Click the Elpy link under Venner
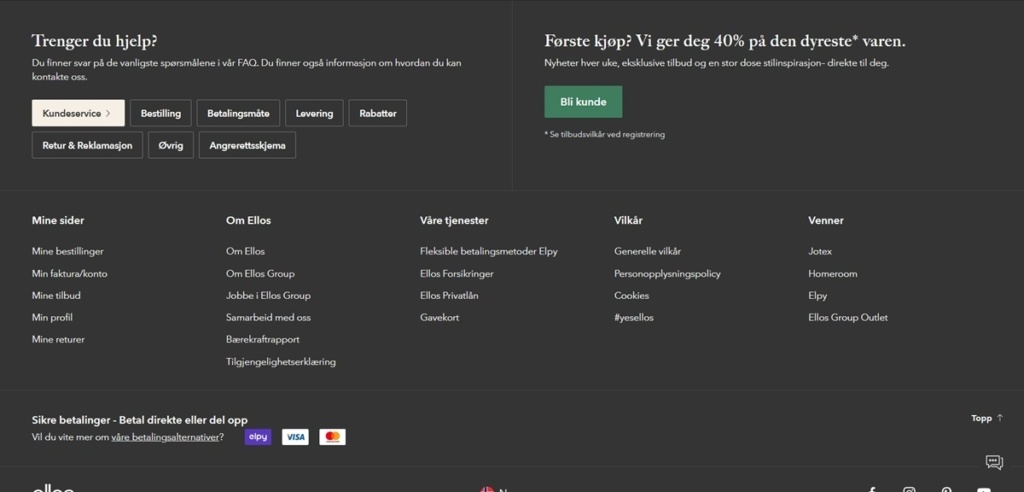1024x492 pixels. tap(818, 295)
